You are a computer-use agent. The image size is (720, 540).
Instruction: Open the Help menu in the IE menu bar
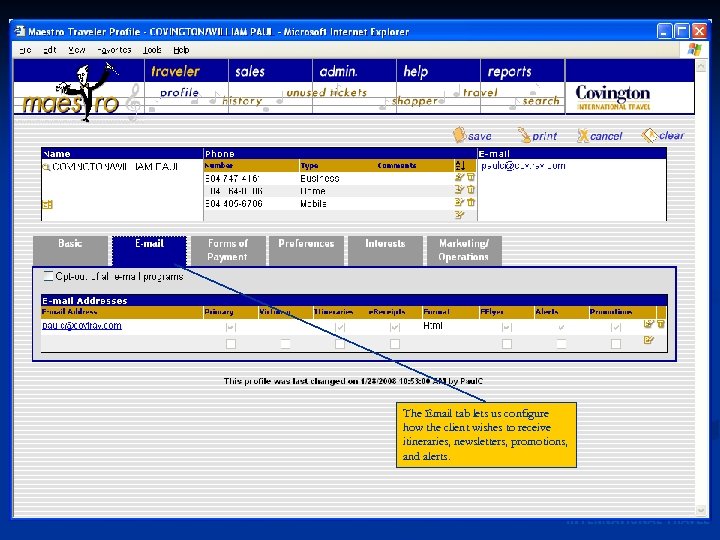tap(181, 50)
